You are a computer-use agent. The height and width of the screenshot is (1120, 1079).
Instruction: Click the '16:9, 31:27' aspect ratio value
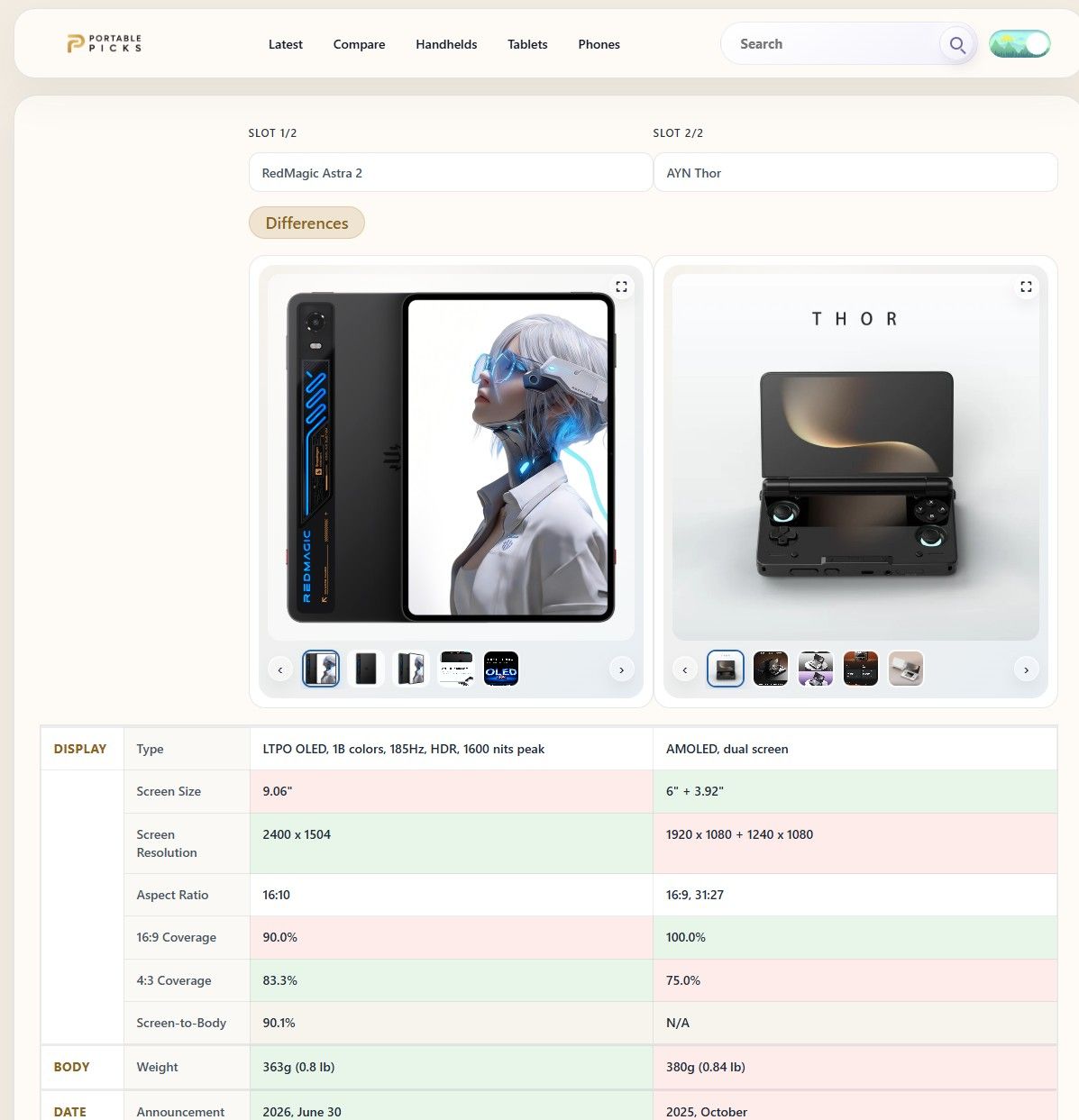pos(695,895)
